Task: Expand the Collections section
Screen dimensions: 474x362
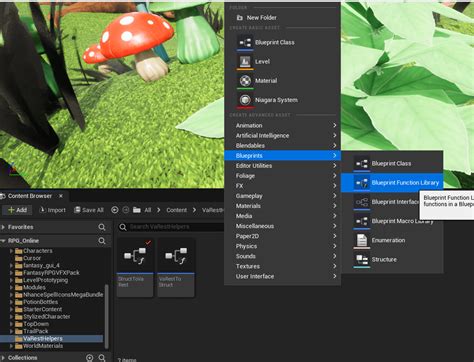Action: 3,358
